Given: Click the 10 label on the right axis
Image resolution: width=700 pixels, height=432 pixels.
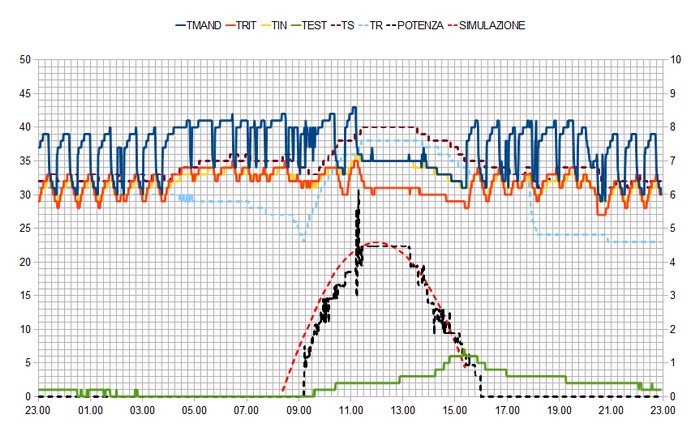Looking at the screenshot, I should tap(679, 59).
